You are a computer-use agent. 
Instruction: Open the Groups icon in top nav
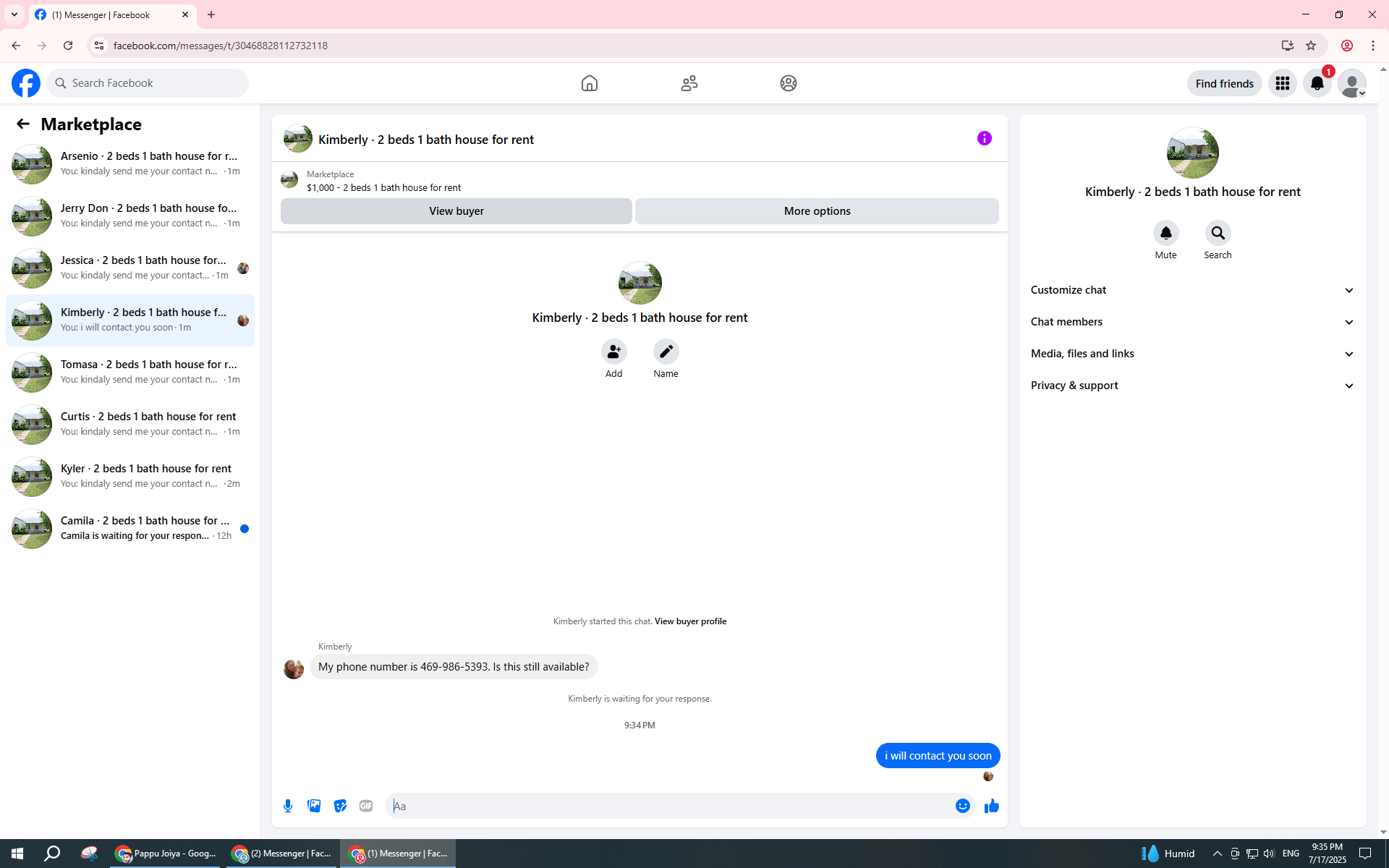tap(789, 83)
